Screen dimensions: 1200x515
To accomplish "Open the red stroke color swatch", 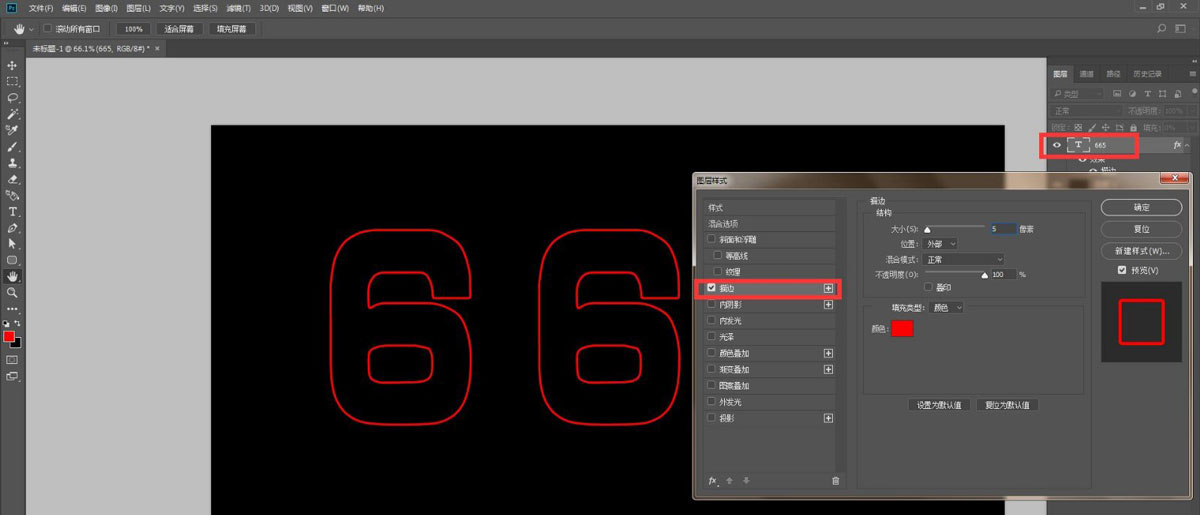I will tap(902, 328).
